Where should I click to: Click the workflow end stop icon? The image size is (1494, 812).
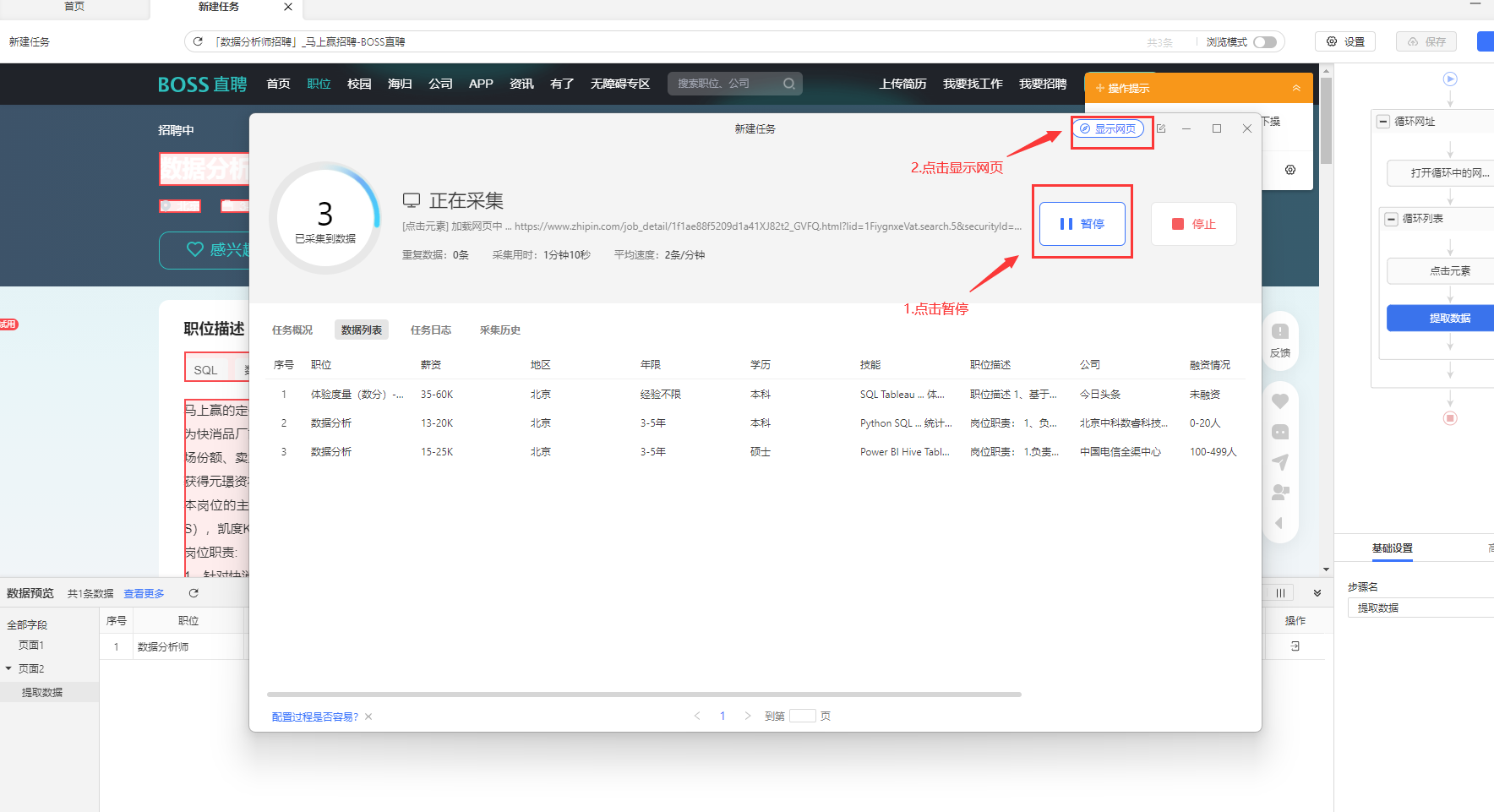click(x=1450, y=418)
